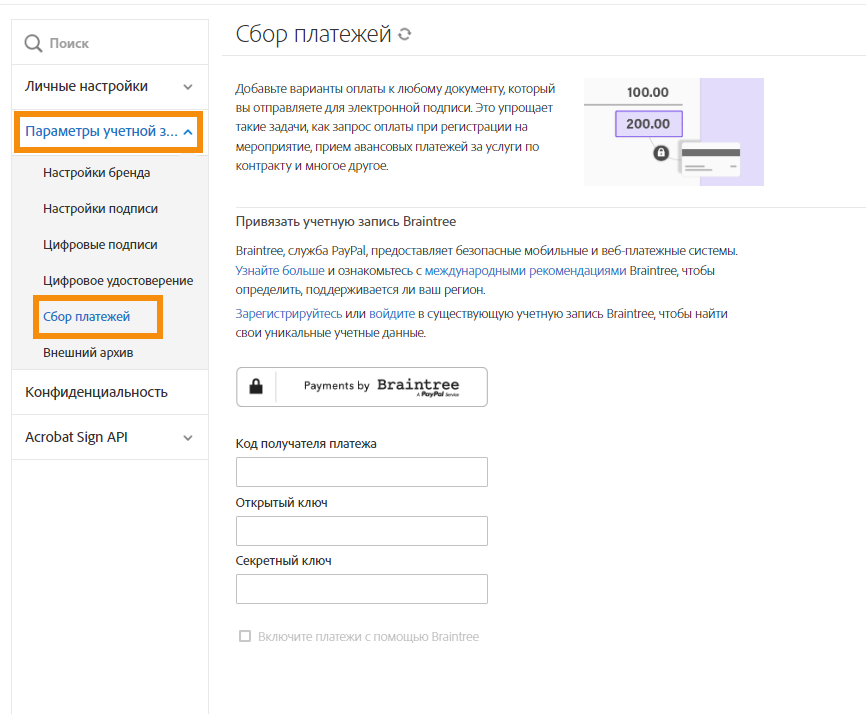Click the padlock icon on Braintree button

(x=256, y=386)
